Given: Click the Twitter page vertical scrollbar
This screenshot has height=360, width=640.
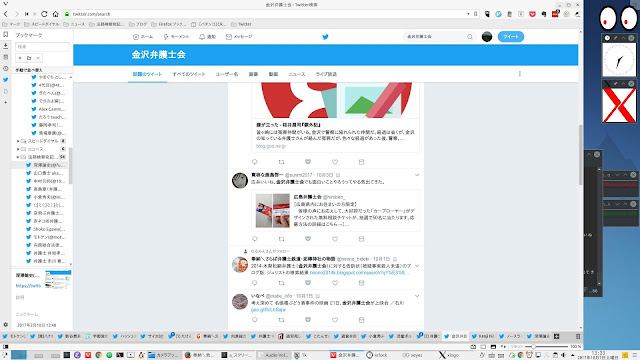Looking at the screenshot, I should tap(580, 155).
